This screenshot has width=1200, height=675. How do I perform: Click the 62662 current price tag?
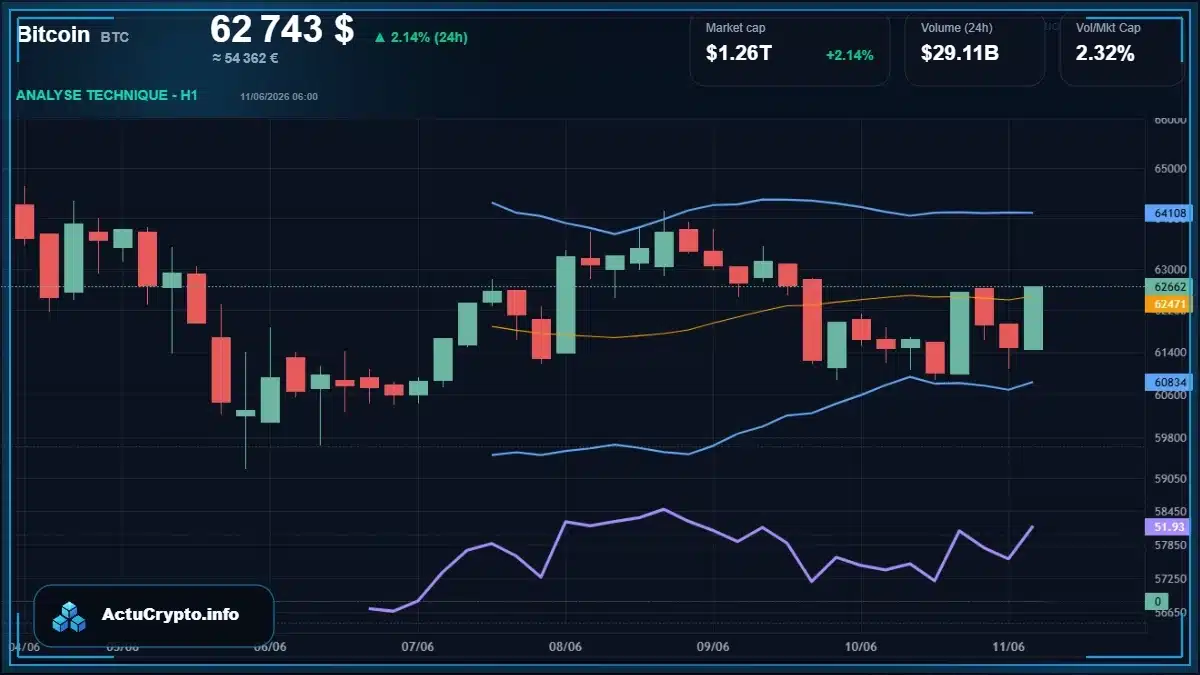[x=1169, y=287]
